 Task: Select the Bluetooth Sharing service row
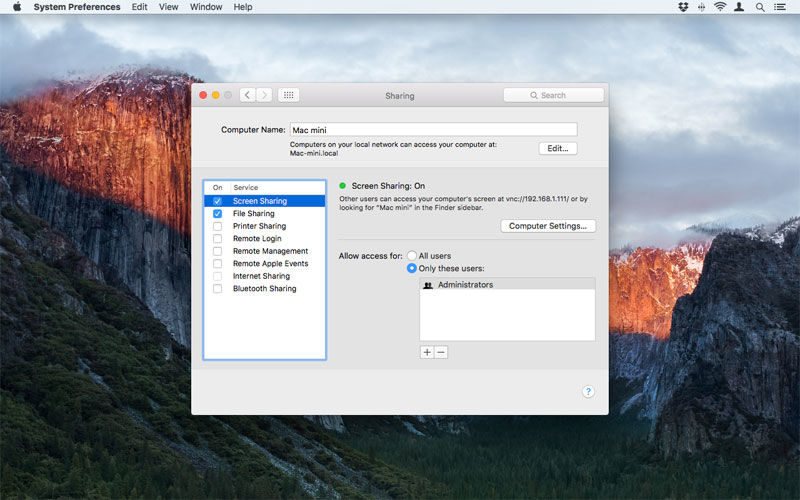pos(264,289)
